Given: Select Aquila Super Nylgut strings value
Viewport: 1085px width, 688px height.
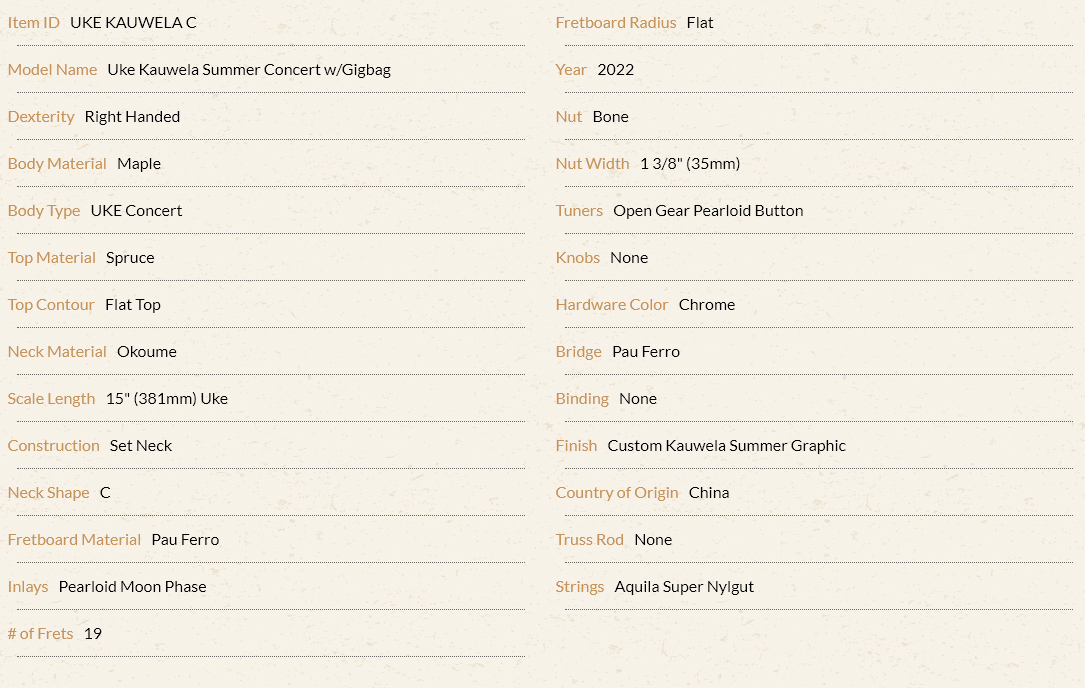Looking at the screenshot, I should [684, 588].
